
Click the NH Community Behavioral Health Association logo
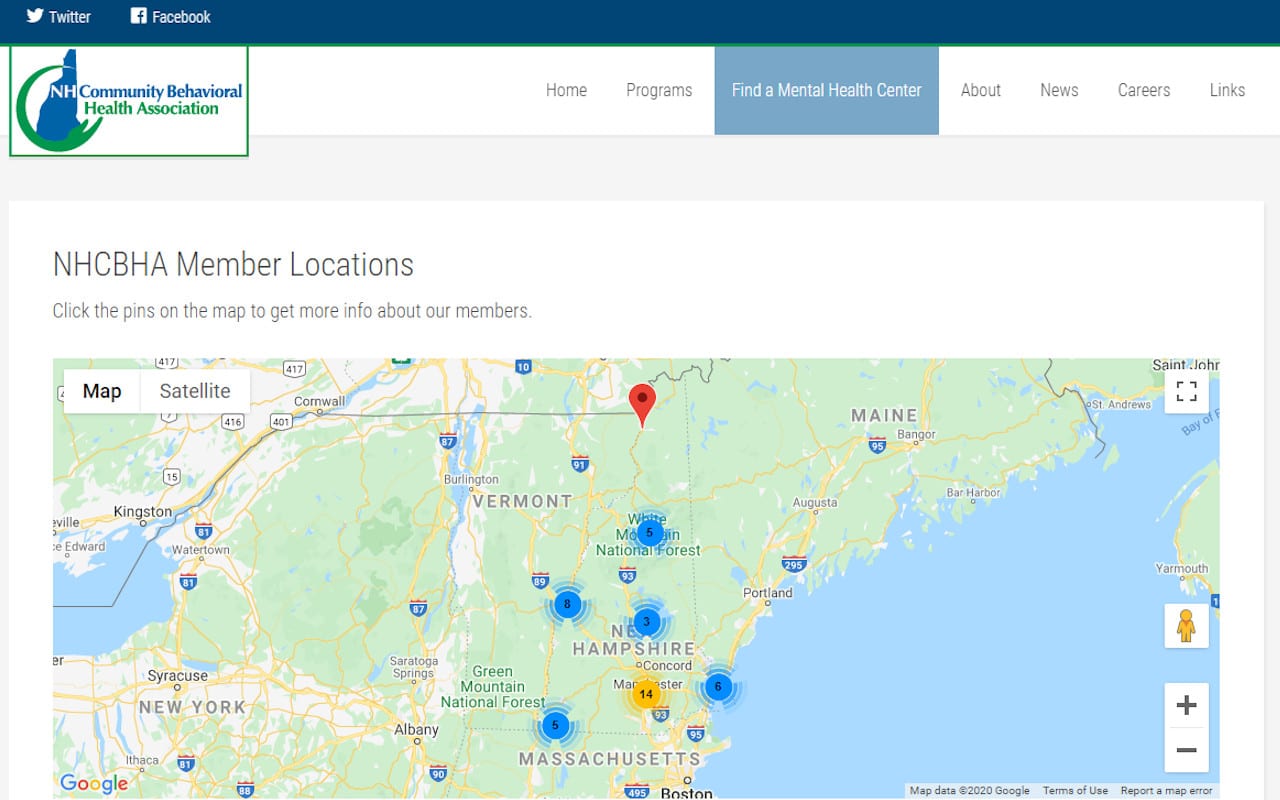(128, 102)
